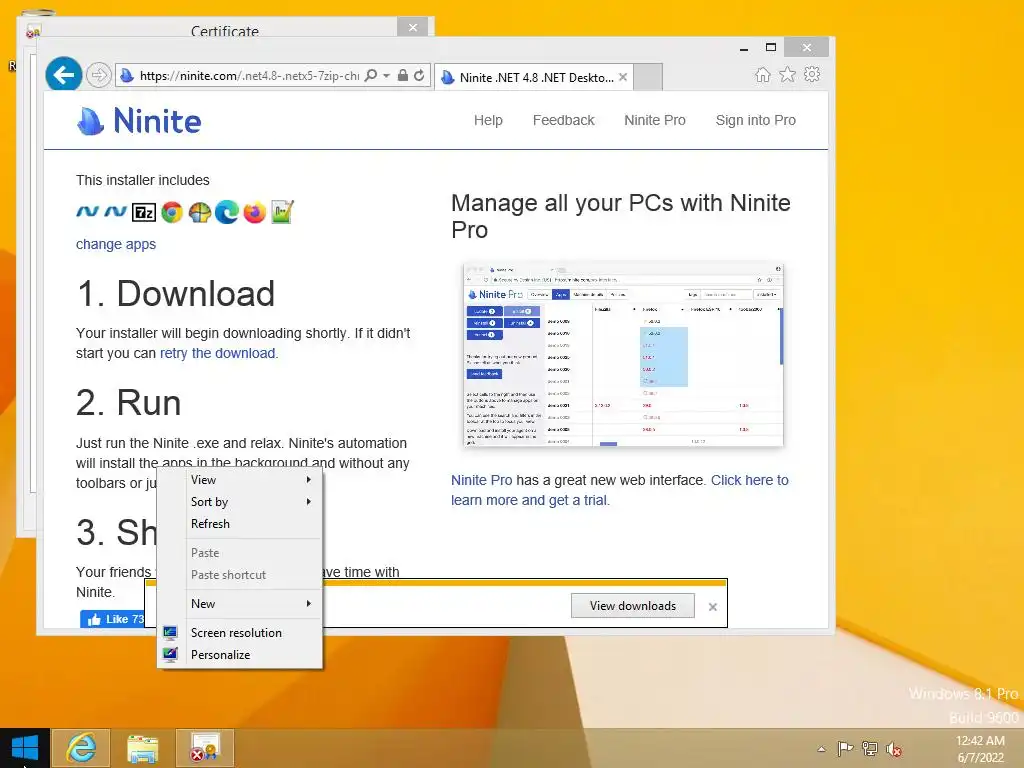Close the Certificate window

(x=413, y=27)
